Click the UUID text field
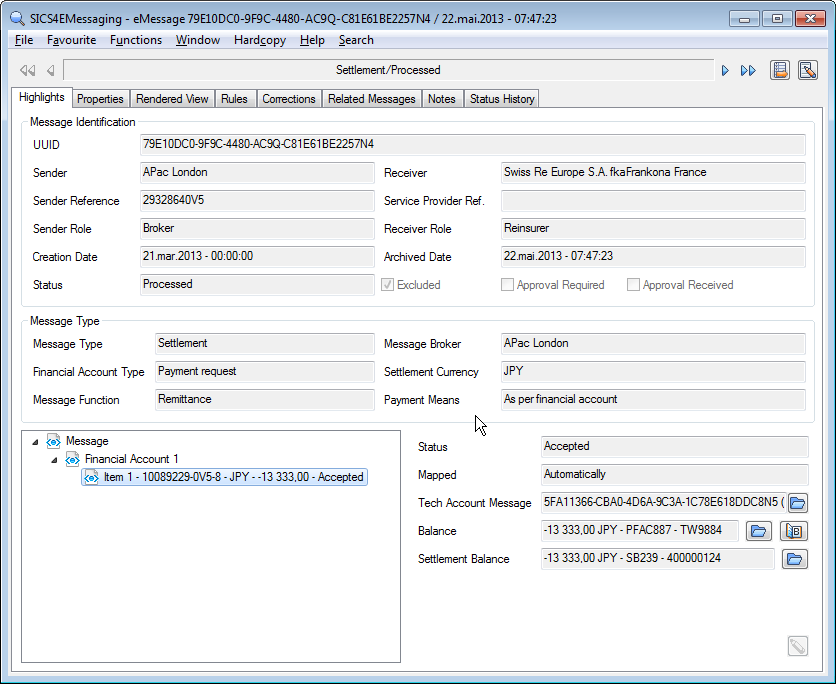This screenshot has height=684, width=836. point(472,145)
